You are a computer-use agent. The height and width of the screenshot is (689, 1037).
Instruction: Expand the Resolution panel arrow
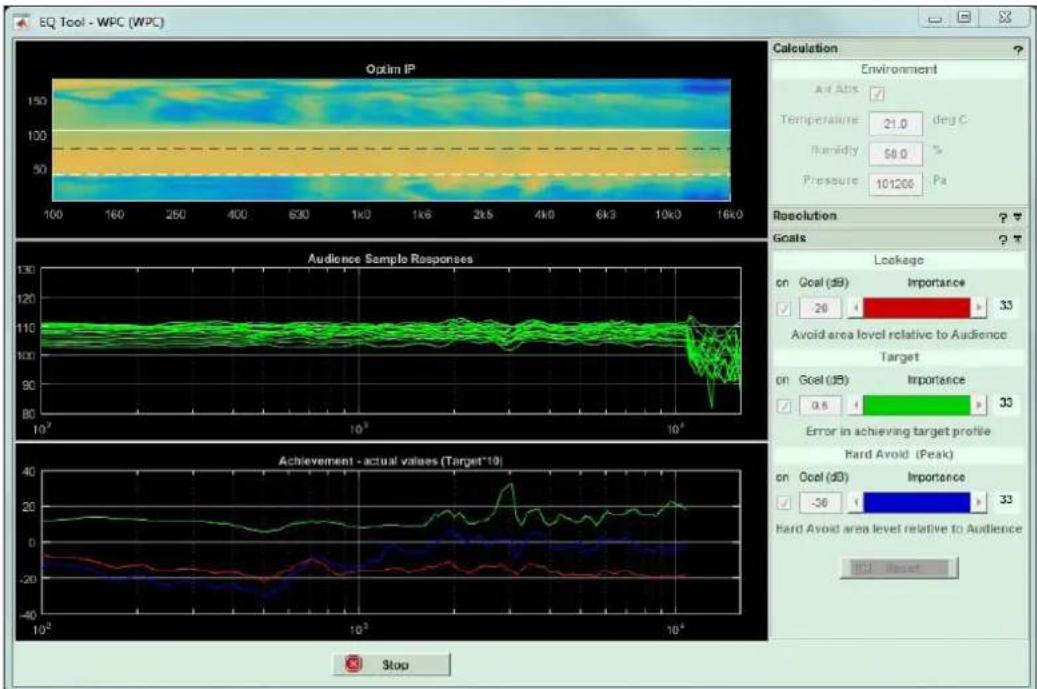(1018, 217)
